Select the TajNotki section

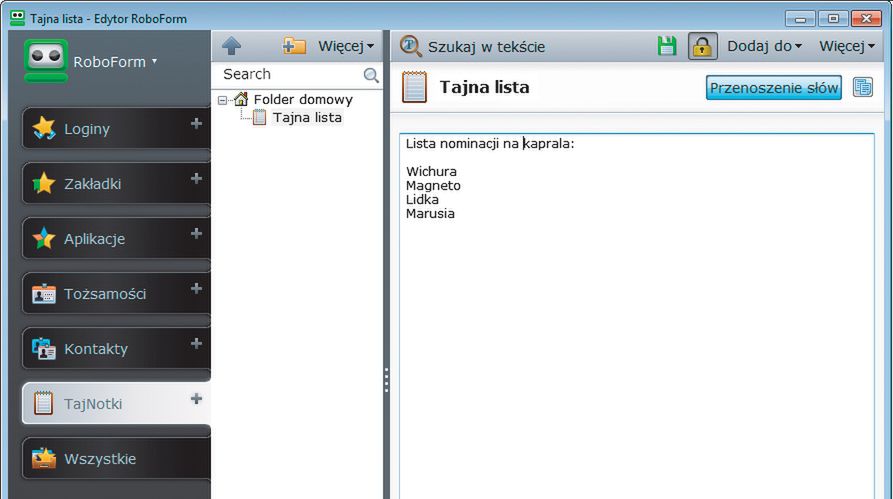tap(116, 403)
